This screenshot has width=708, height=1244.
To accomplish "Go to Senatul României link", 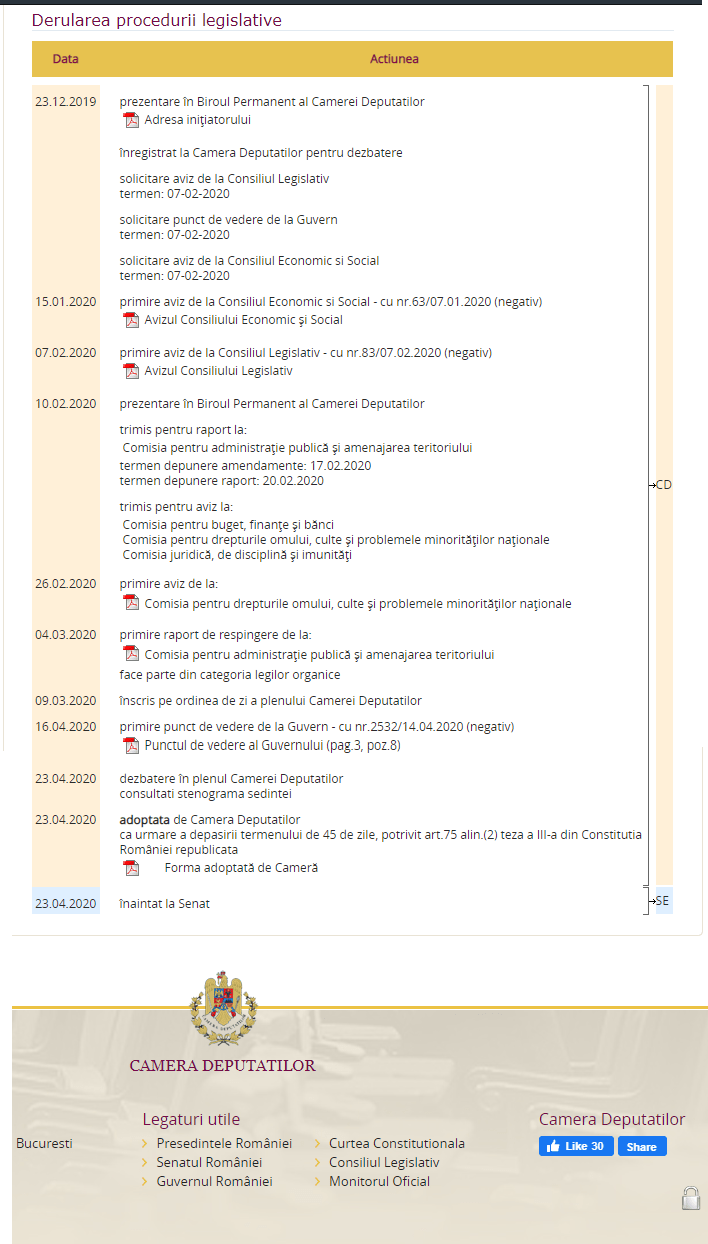I will 209,1162.
